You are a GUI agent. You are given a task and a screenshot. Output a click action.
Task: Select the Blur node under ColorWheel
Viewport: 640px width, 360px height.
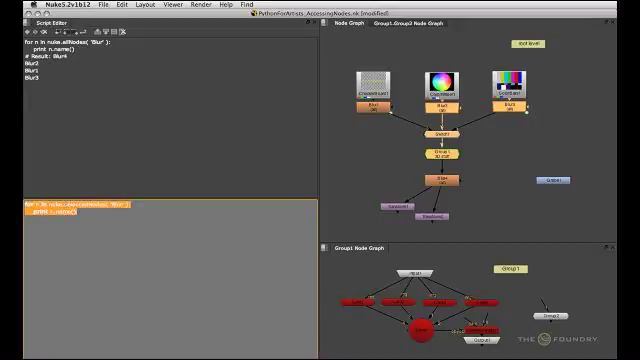(442, 108)
